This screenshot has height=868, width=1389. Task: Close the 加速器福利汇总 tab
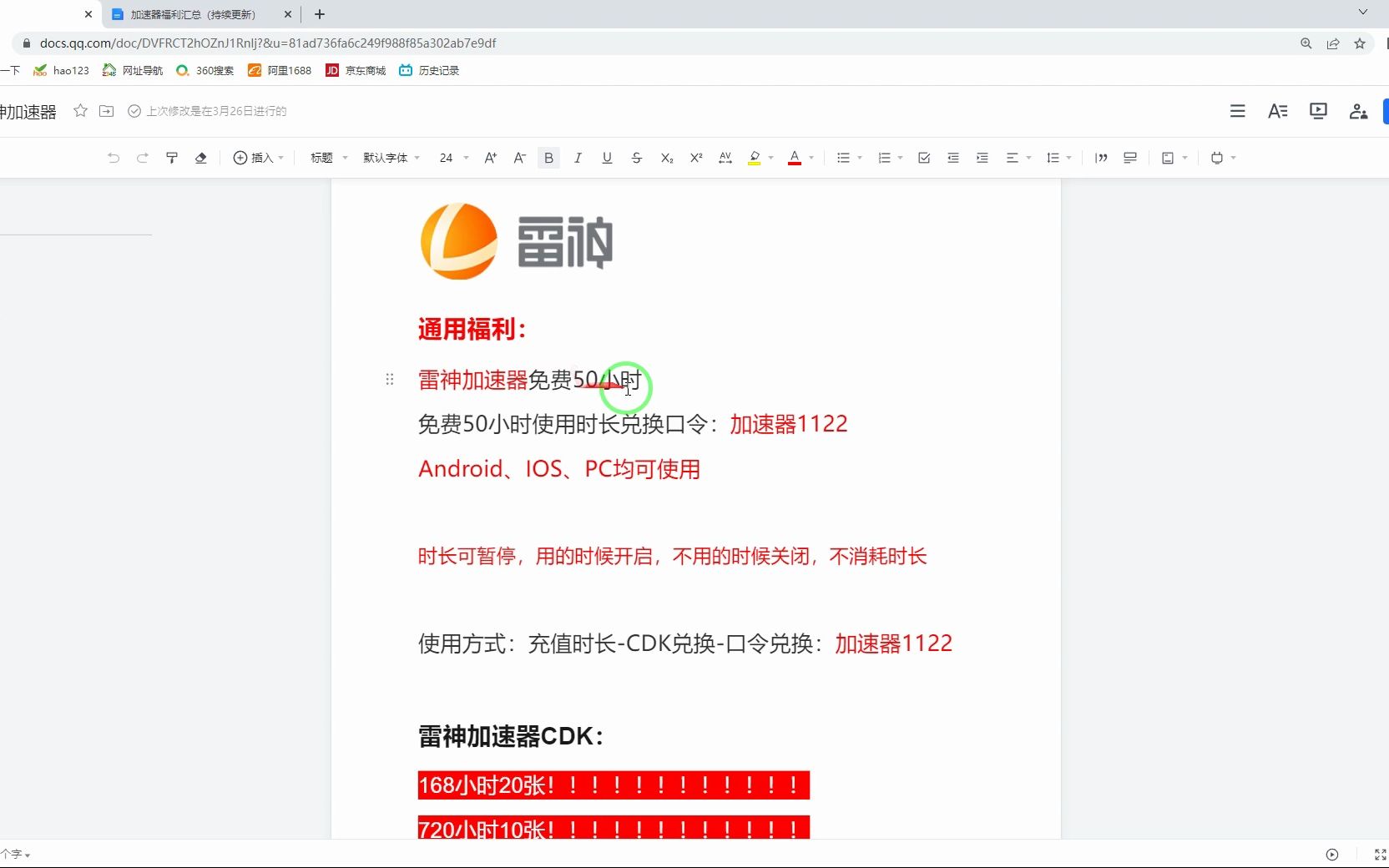(x=288, y=14)
